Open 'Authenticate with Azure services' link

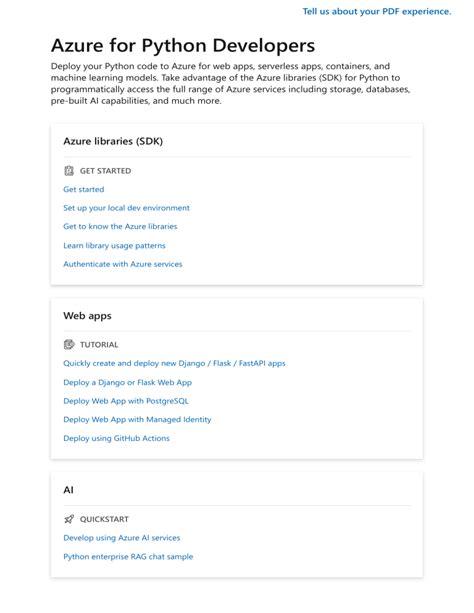click(123, 264)
